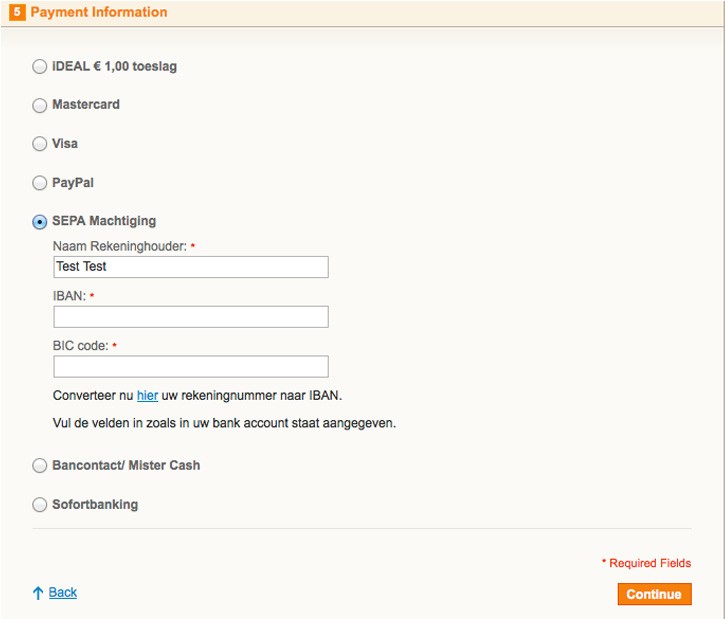
Task: Open the 'hier' IBAN converter link
Action: tap(147, 396)
